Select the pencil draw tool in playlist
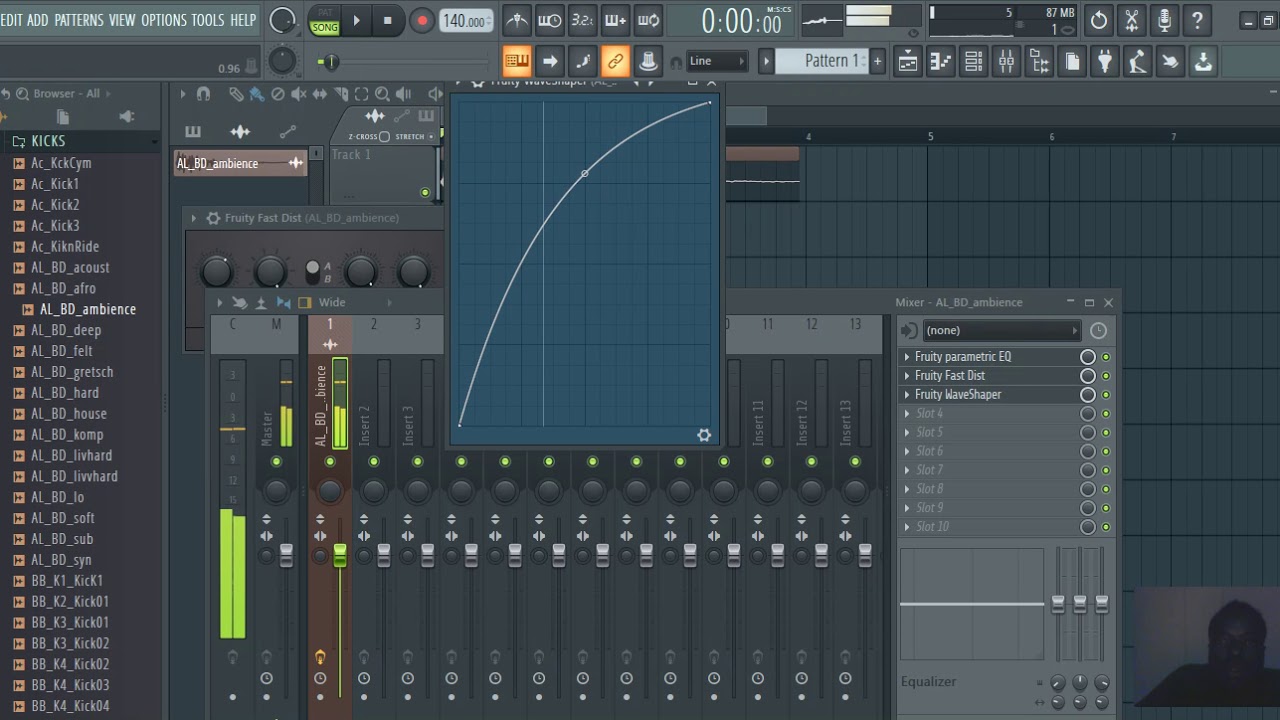This screenshot has height=720, width=1280. click(x=236, y=94)
